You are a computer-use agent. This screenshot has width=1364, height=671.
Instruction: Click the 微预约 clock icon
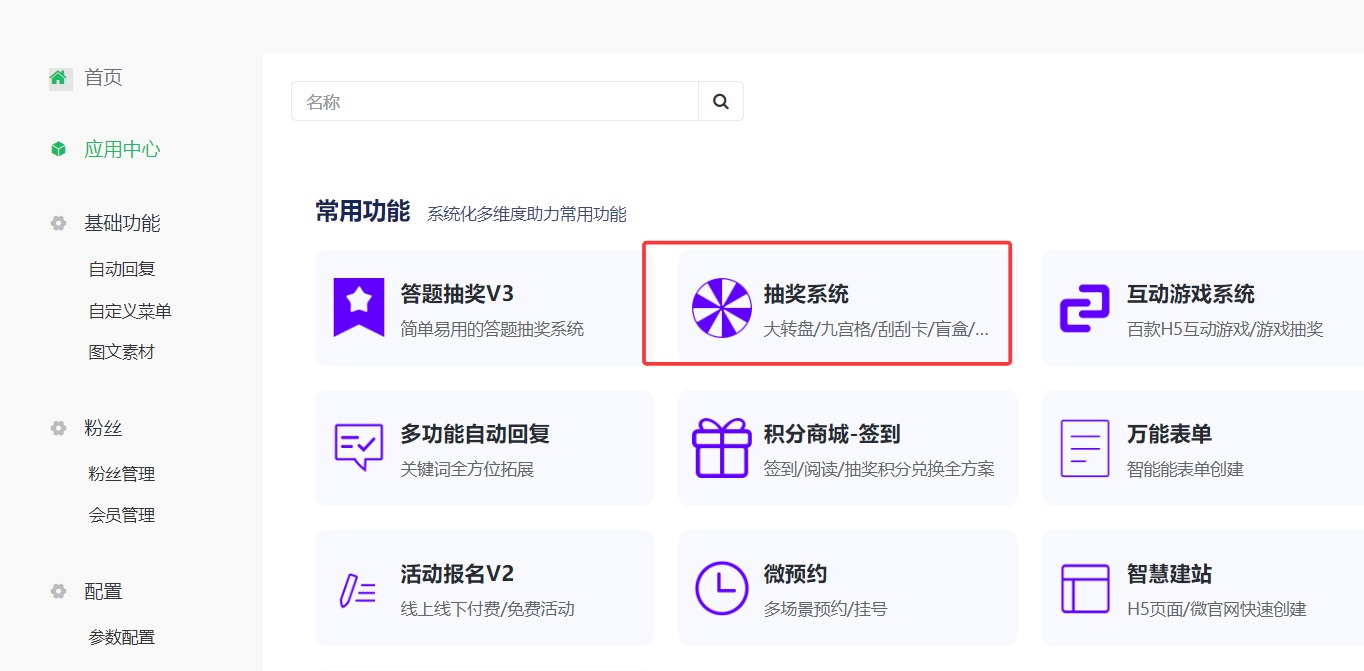pyautogui.click(x=721, y=588)
